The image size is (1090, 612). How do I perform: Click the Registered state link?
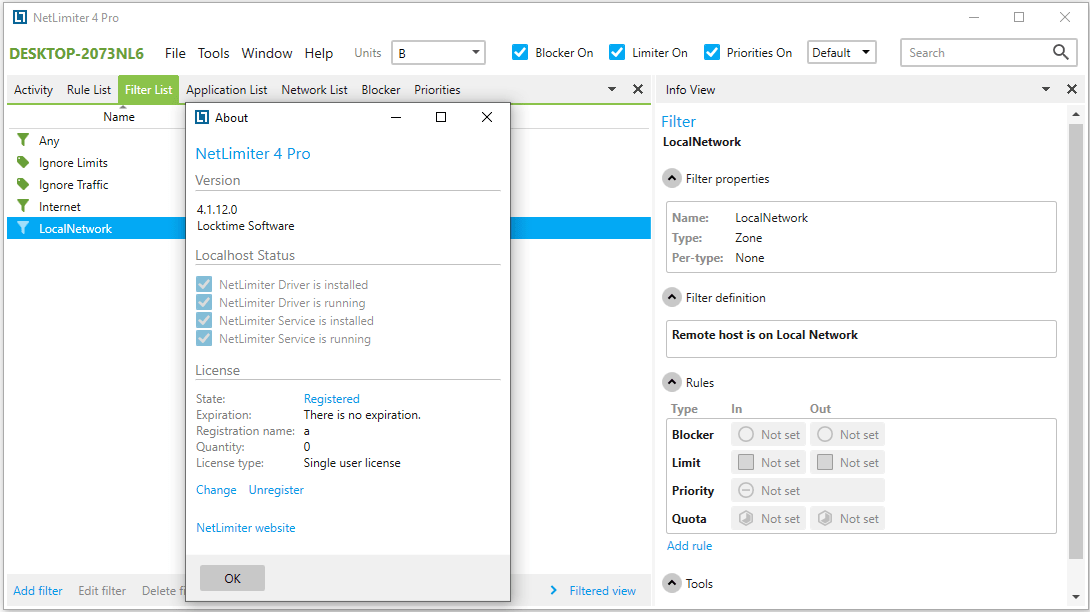coord(332,398)
